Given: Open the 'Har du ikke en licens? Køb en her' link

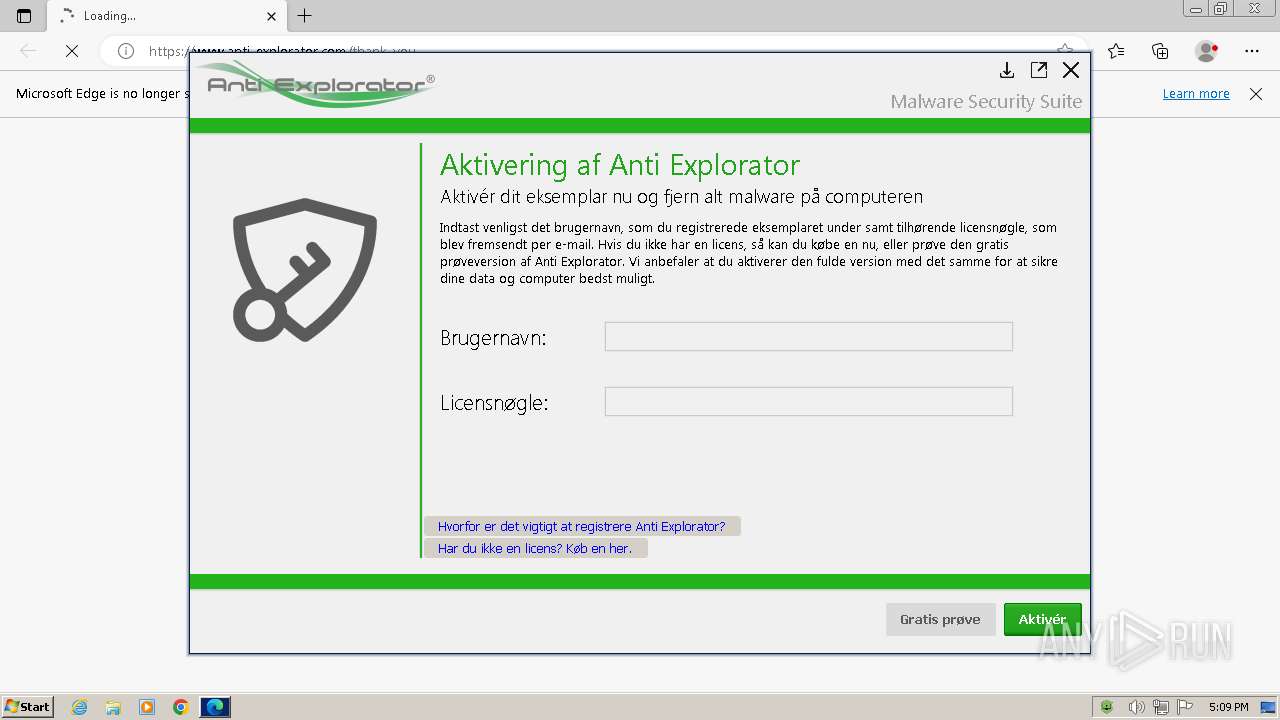Looking at the screenshot, I should [x=535, y=548].
